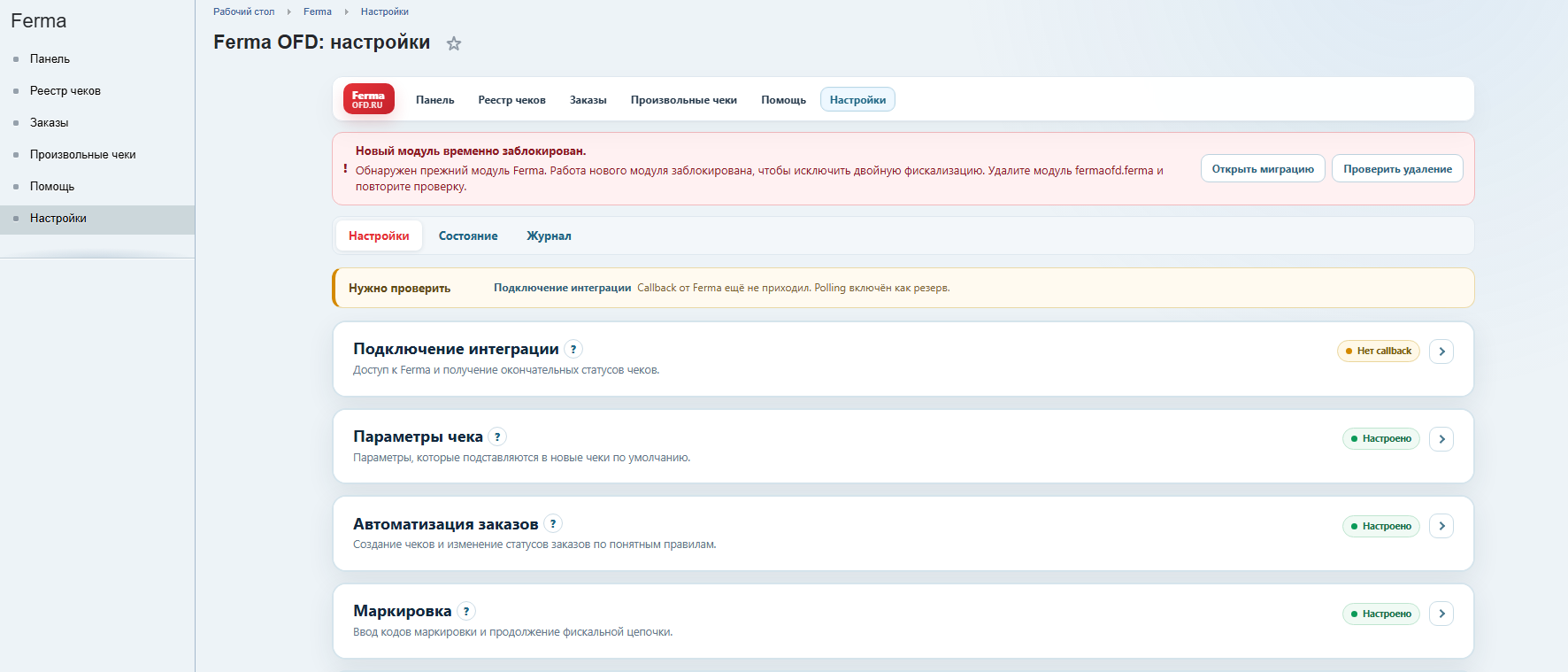Screen dimensions: 1568x672
Task: Open Реестр чеков in the left sidebar
Action: [65, 91]
